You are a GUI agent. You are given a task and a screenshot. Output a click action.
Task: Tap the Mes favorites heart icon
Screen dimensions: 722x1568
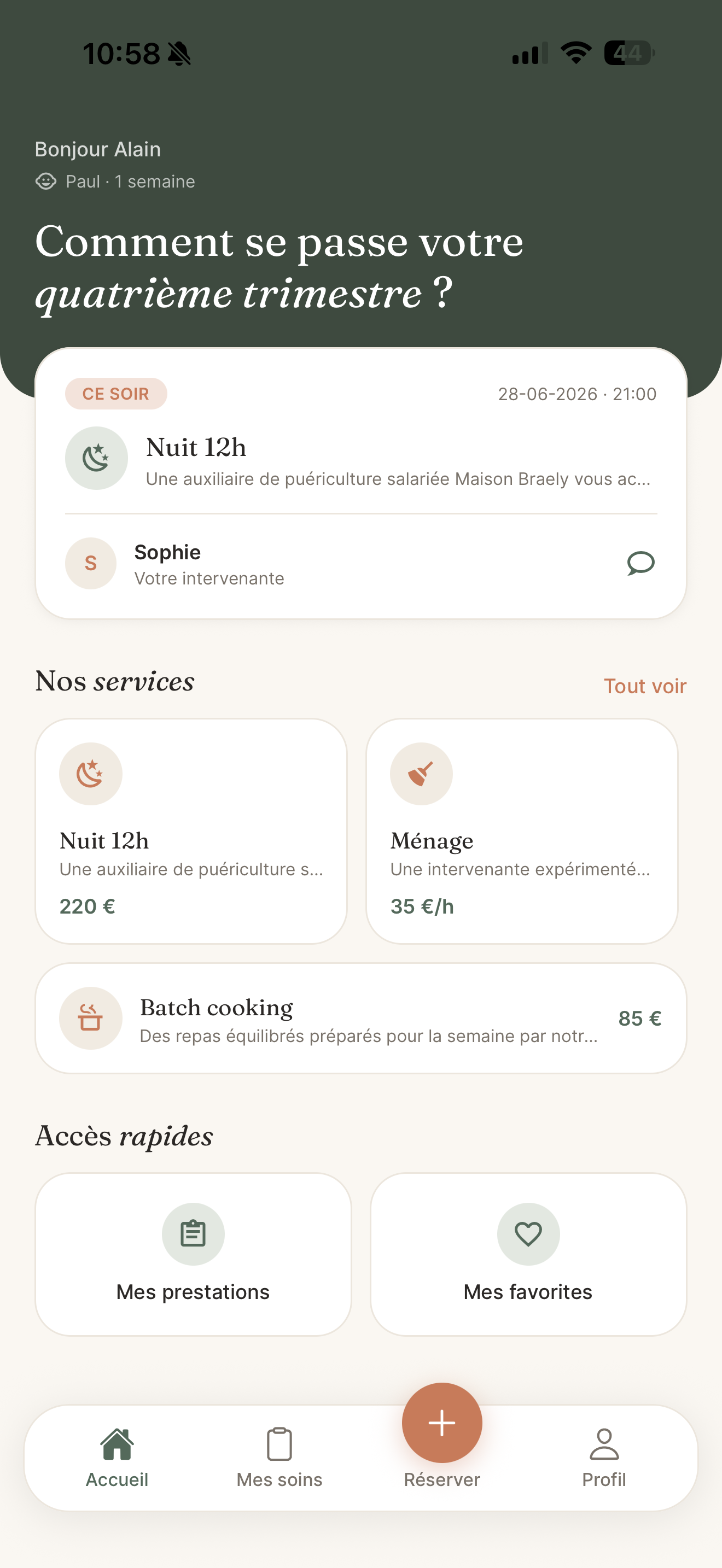(528, 1234)
